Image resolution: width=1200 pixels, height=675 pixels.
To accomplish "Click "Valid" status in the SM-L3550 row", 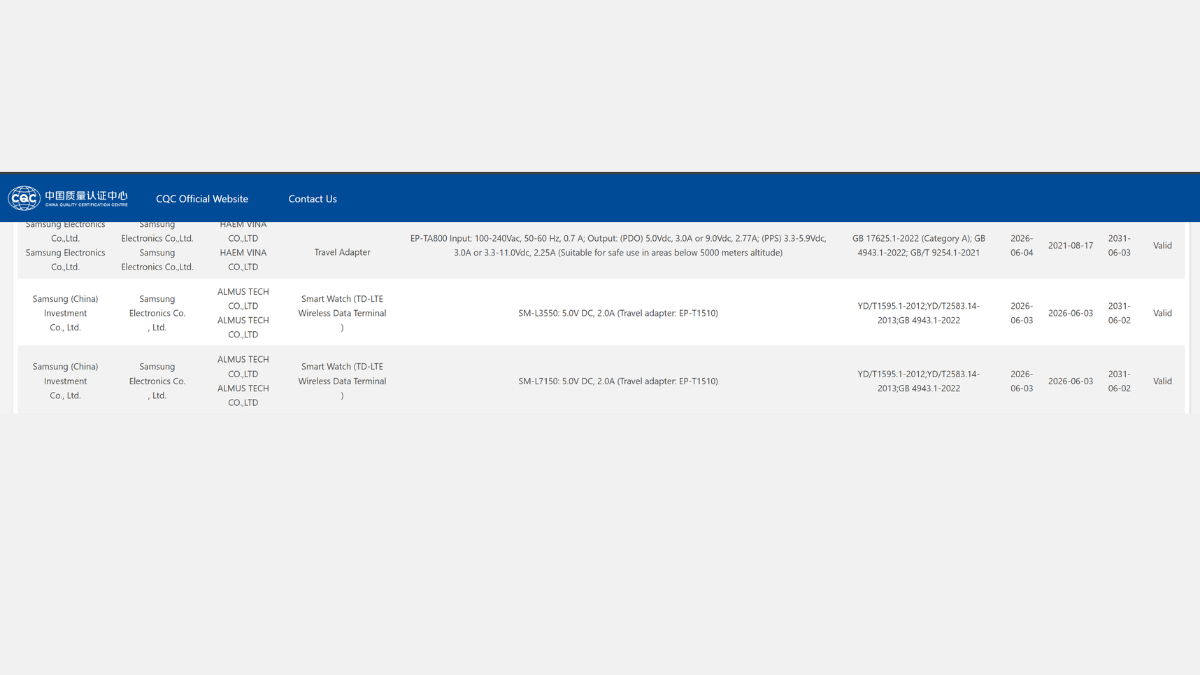I will point(1162,313).
